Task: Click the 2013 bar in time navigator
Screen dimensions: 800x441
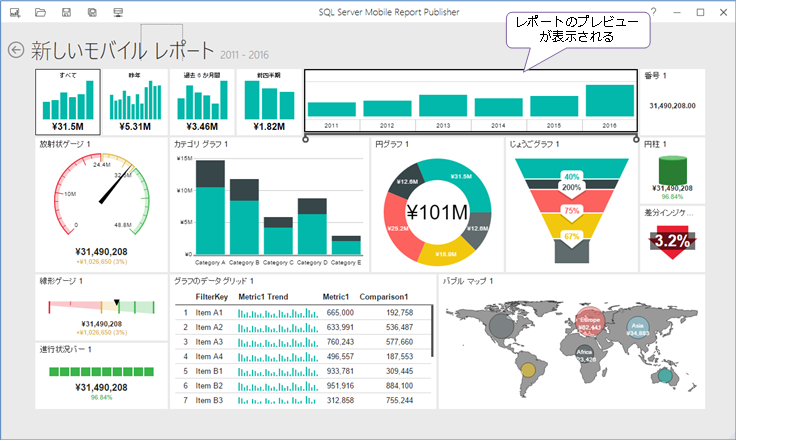Action: [x=443, y=106]
